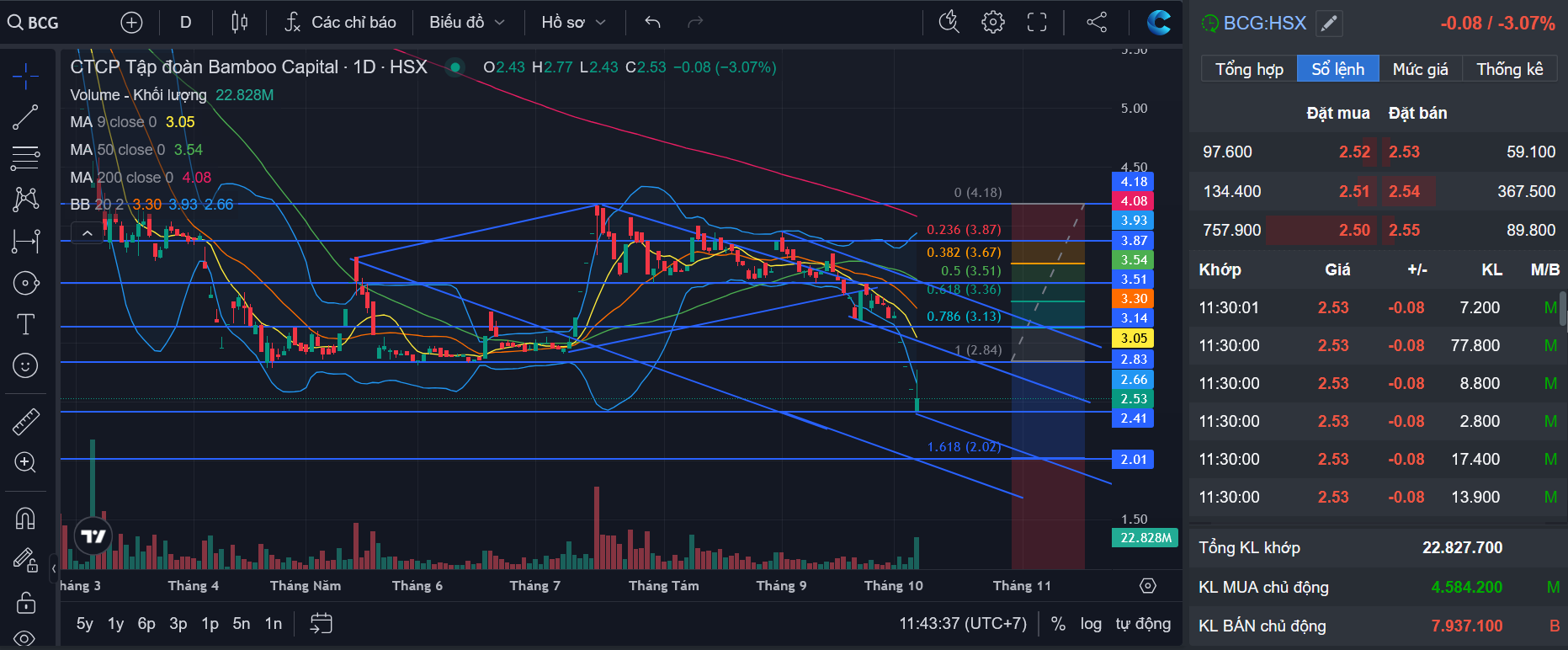Screen dimensions: 1568x650
Task: Select the text annotation tool
Action: click(x=25, y=324)
